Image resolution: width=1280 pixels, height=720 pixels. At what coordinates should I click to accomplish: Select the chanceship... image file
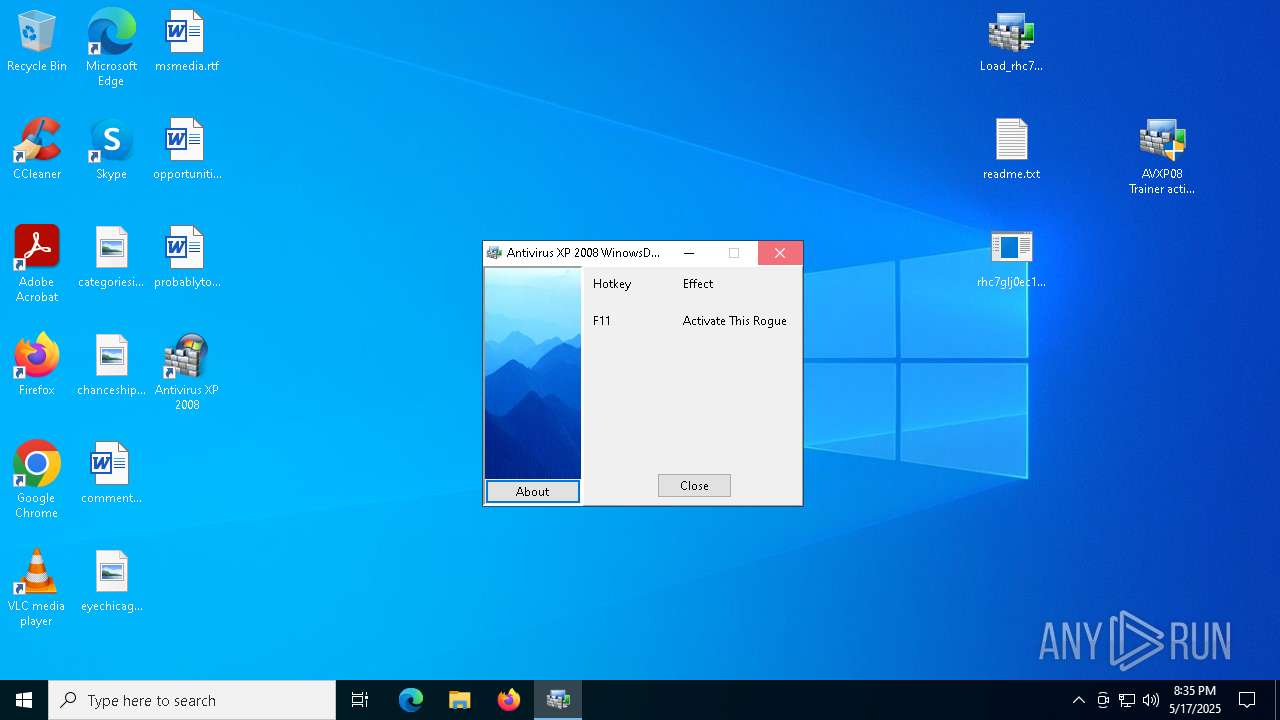111,366
